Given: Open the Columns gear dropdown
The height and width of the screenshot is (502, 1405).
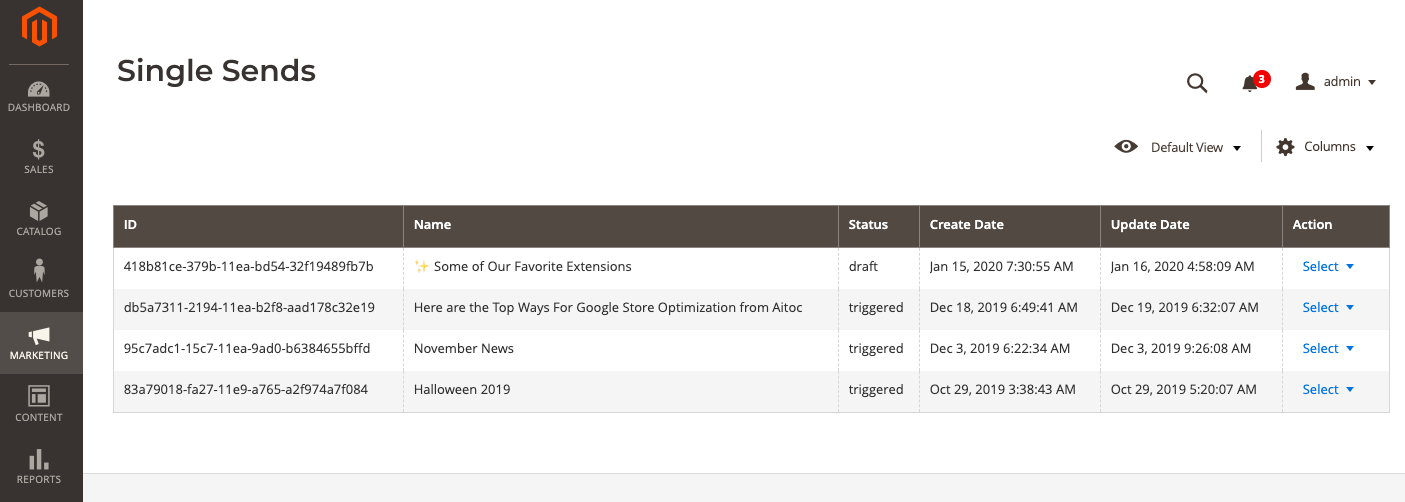Looking at the screenshot, I should [1326, 147].
